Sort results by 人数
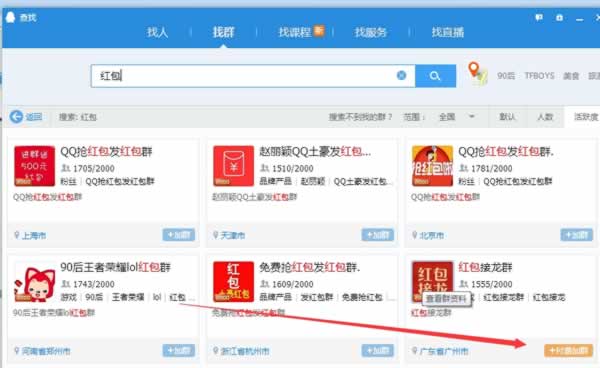 pos(545,117)
